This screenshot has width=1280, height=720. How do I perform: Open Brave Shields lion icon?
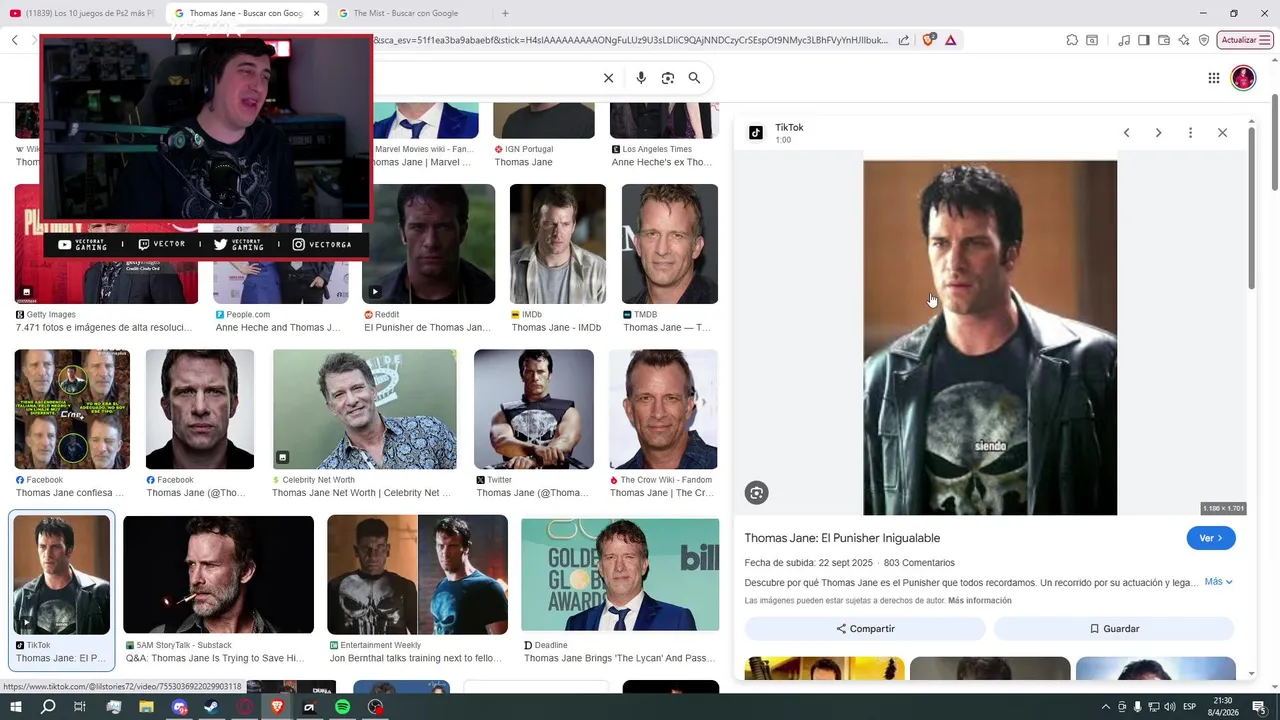point(928,40)
